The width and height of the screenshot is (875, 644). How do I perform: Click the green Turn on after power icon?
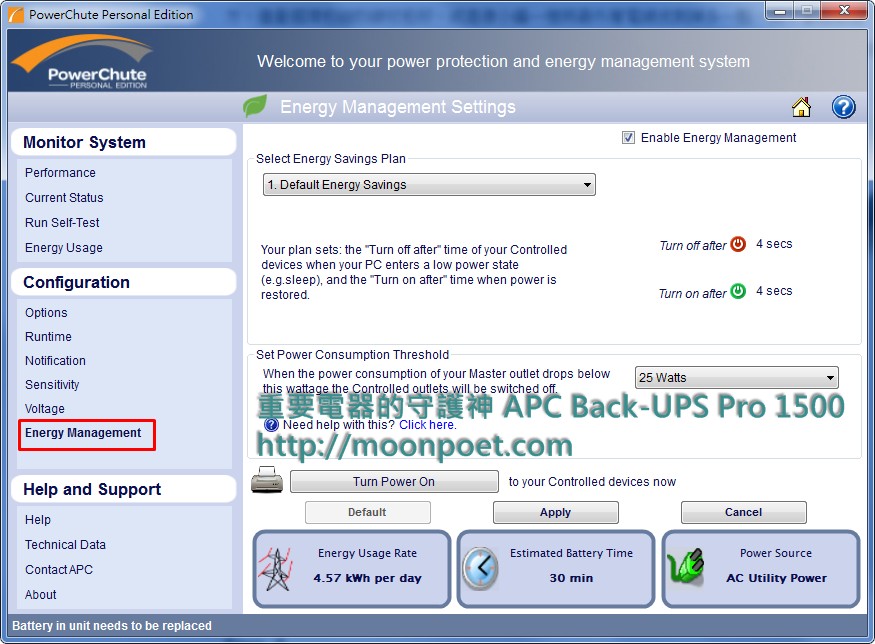738,291
